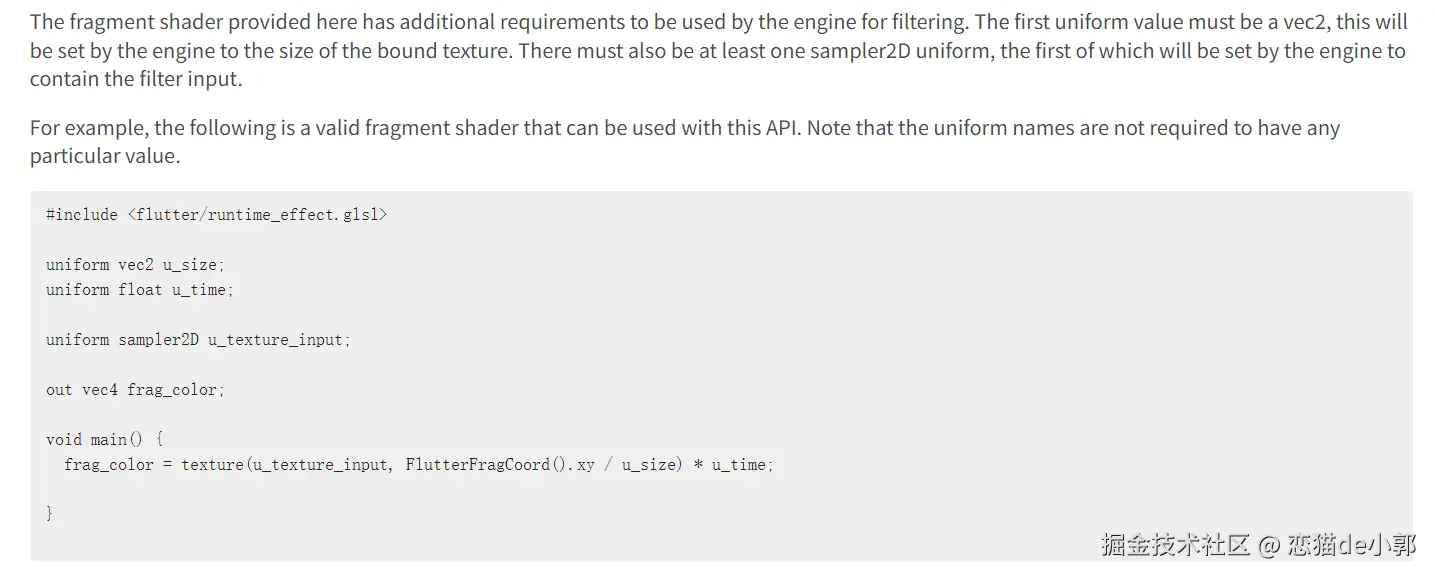Click the 'uniform sampler2D u_texture_input;' line
The image size is (1435, 577).
point(198,339)
